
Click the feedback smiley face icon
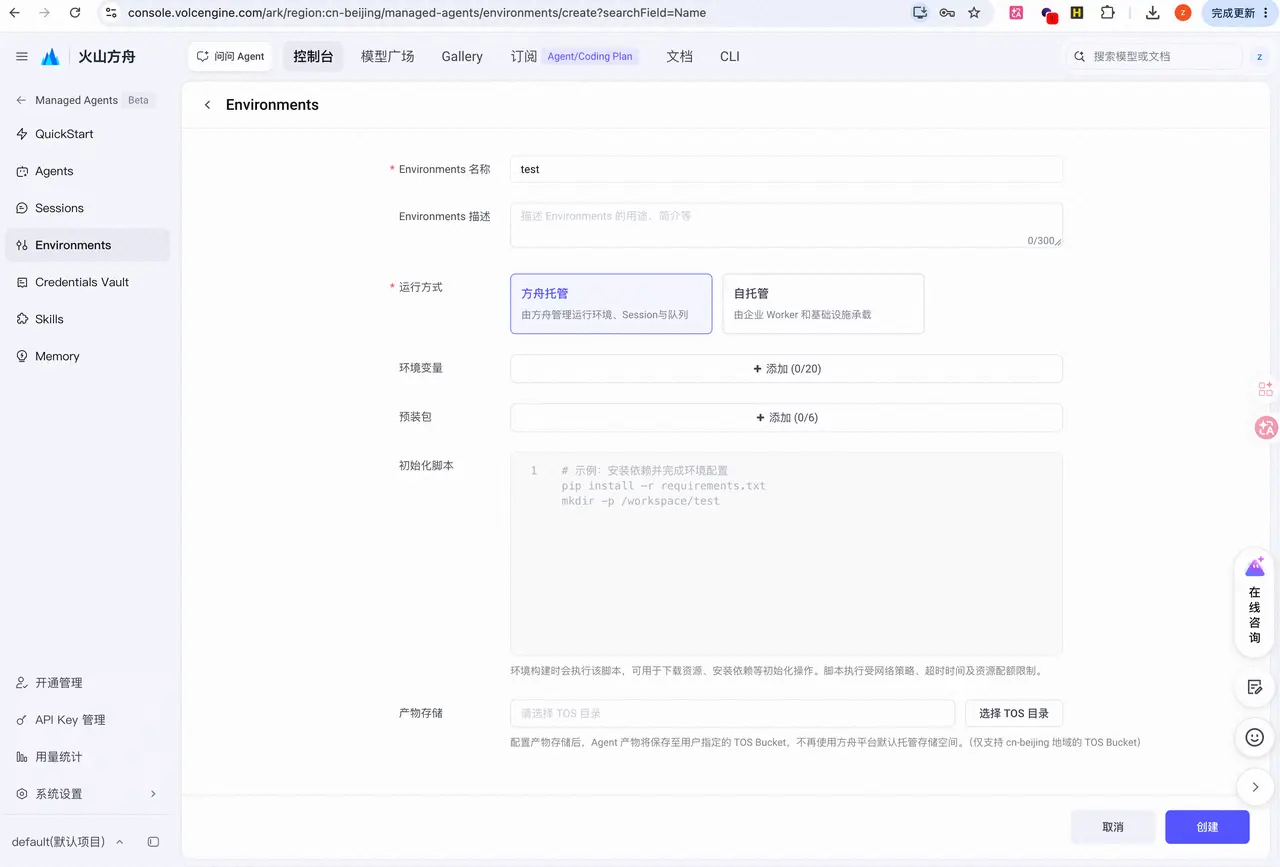[x=1255, y=737]
